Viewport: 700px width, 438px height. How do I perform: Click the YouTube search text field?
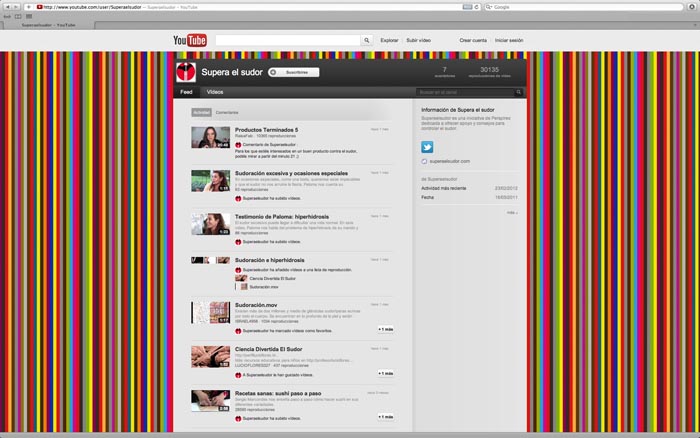pos(288,40)
